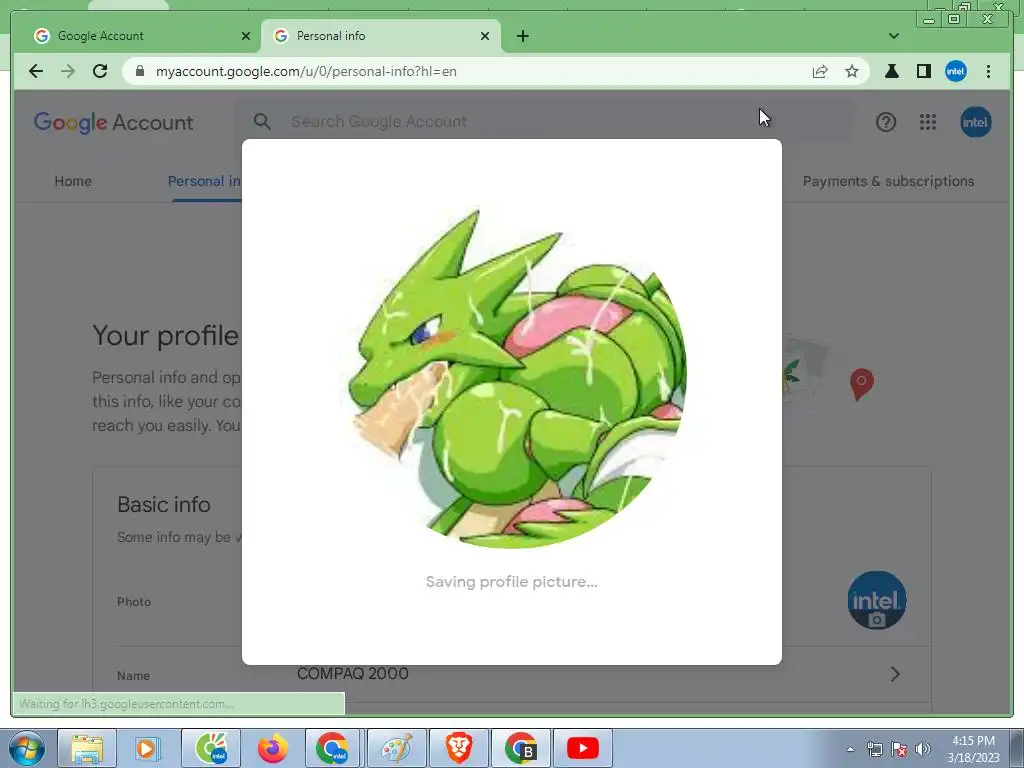Show hidden system tray icons arrow

tap(850, 749)
